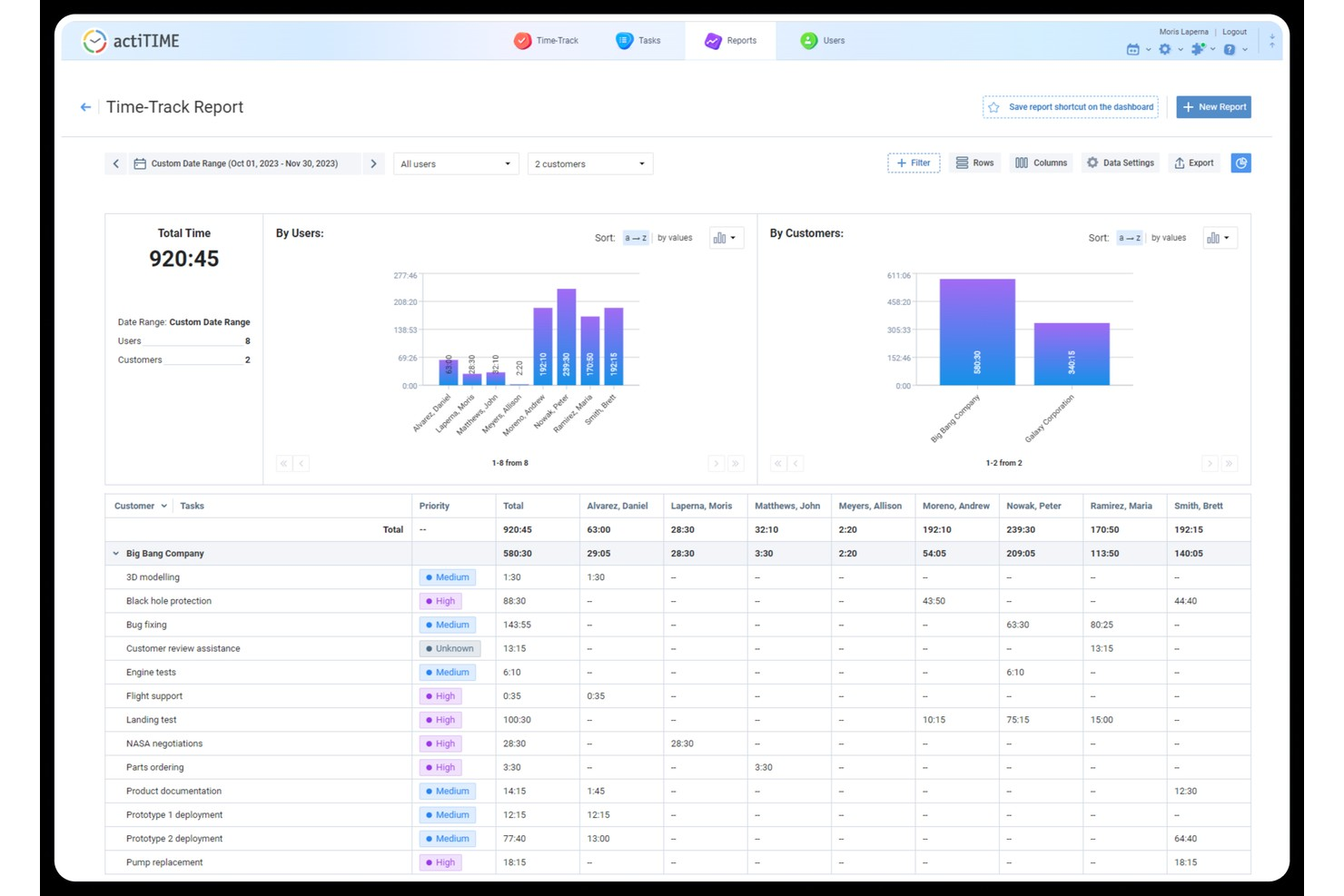Go to previous page of By Users chart
Image resolution: width=1344 pixels, height=896 pixels.
302,463
